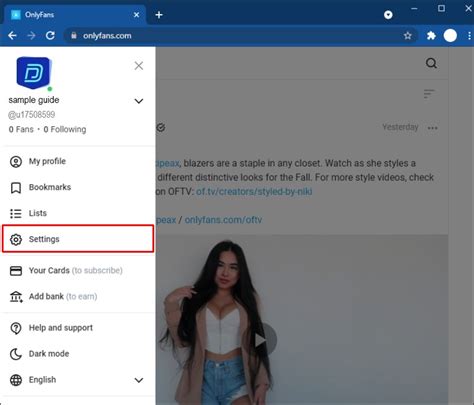474x405 pixels.
Task: Click the Chrome profile avatar circle
Action: tap(450, 36)
